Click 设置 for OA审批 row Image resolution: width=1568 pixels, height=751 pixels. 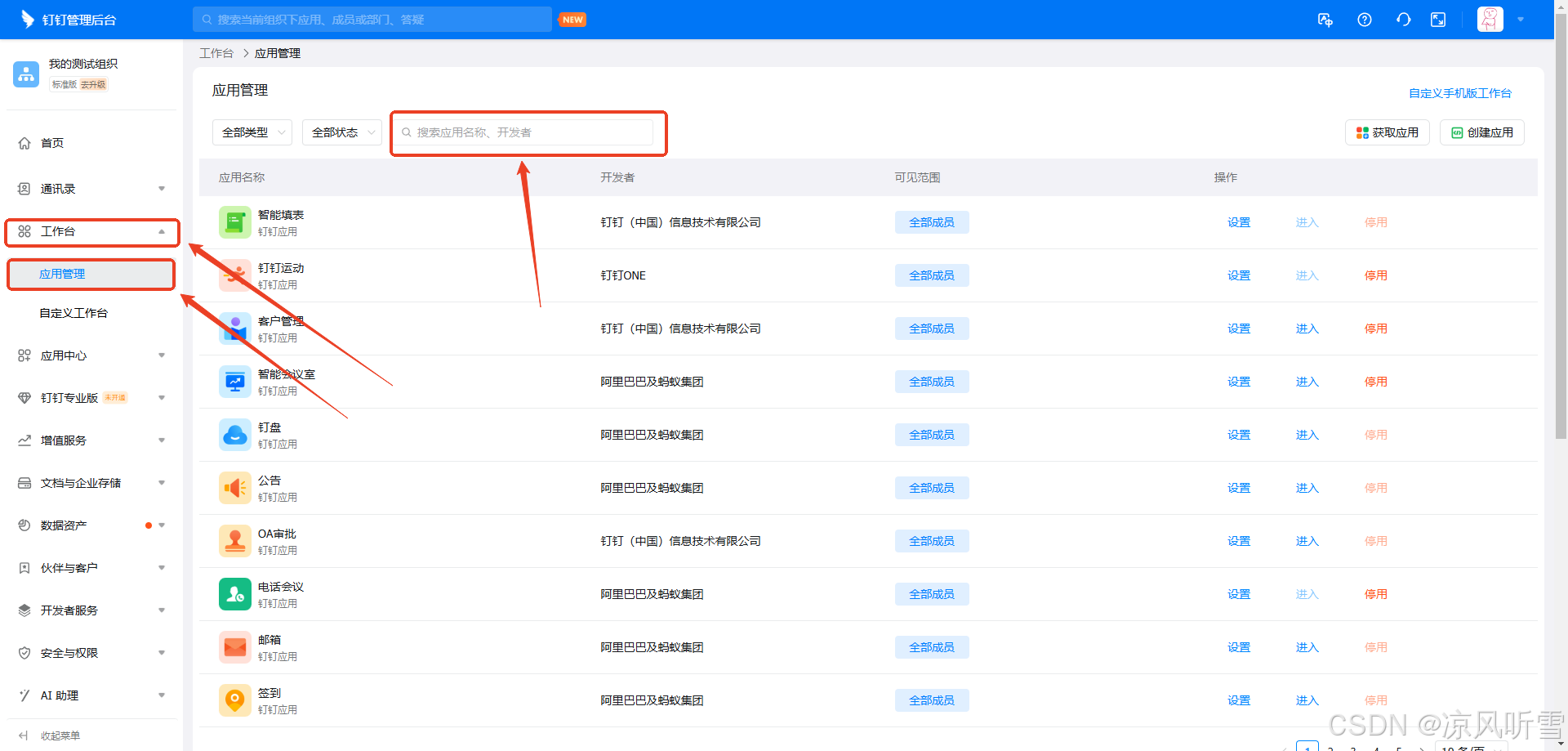1239,541
